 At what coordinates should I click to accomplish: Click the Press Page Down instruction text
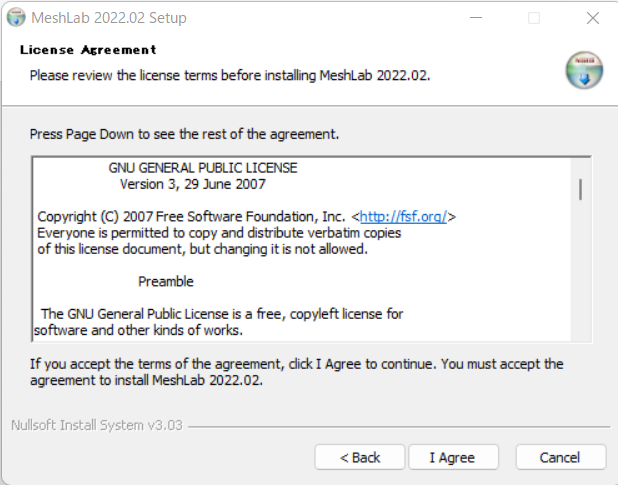184,134
